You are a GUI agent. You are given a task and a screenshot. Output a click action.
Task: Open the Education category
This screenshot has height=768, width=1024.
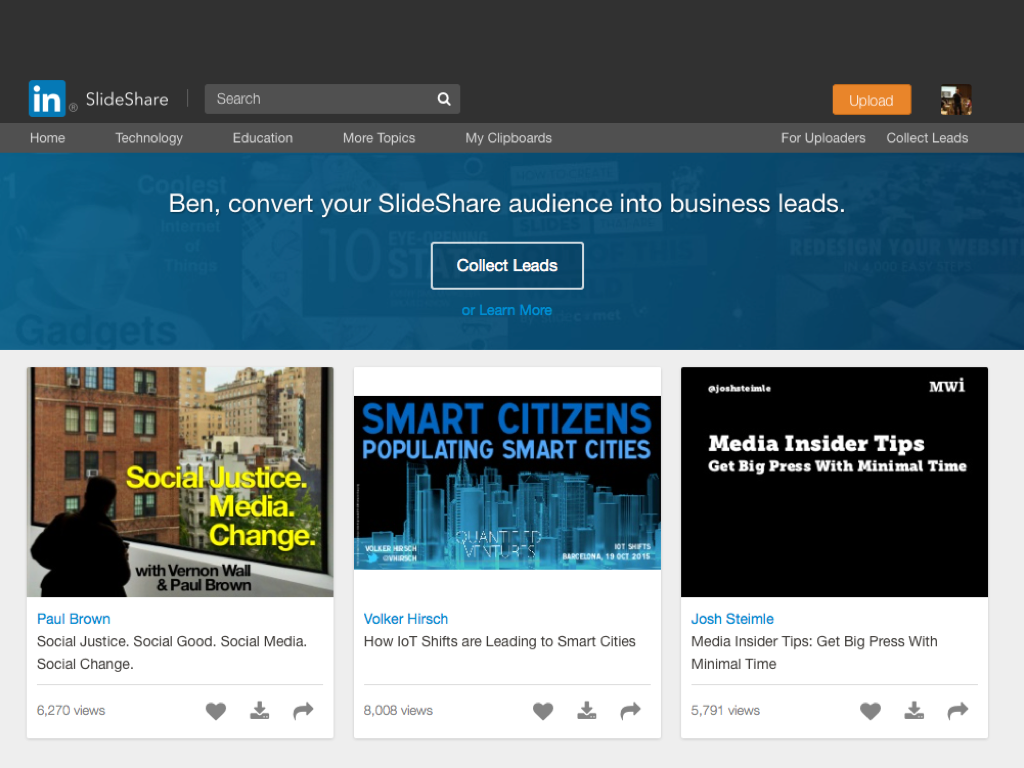262,138
